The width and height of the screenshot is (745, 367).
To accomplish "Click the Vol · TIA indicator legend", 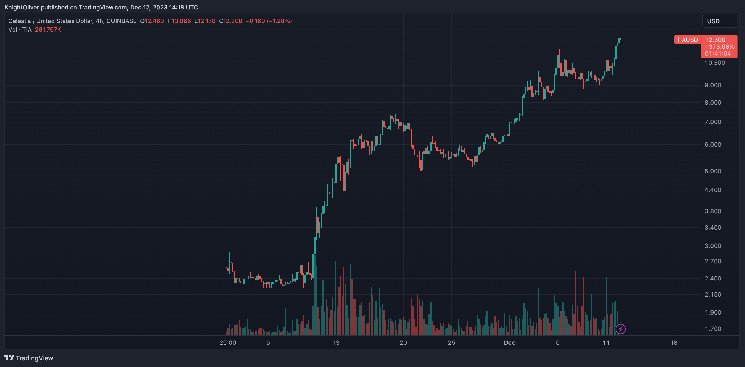I will [35, 29].
